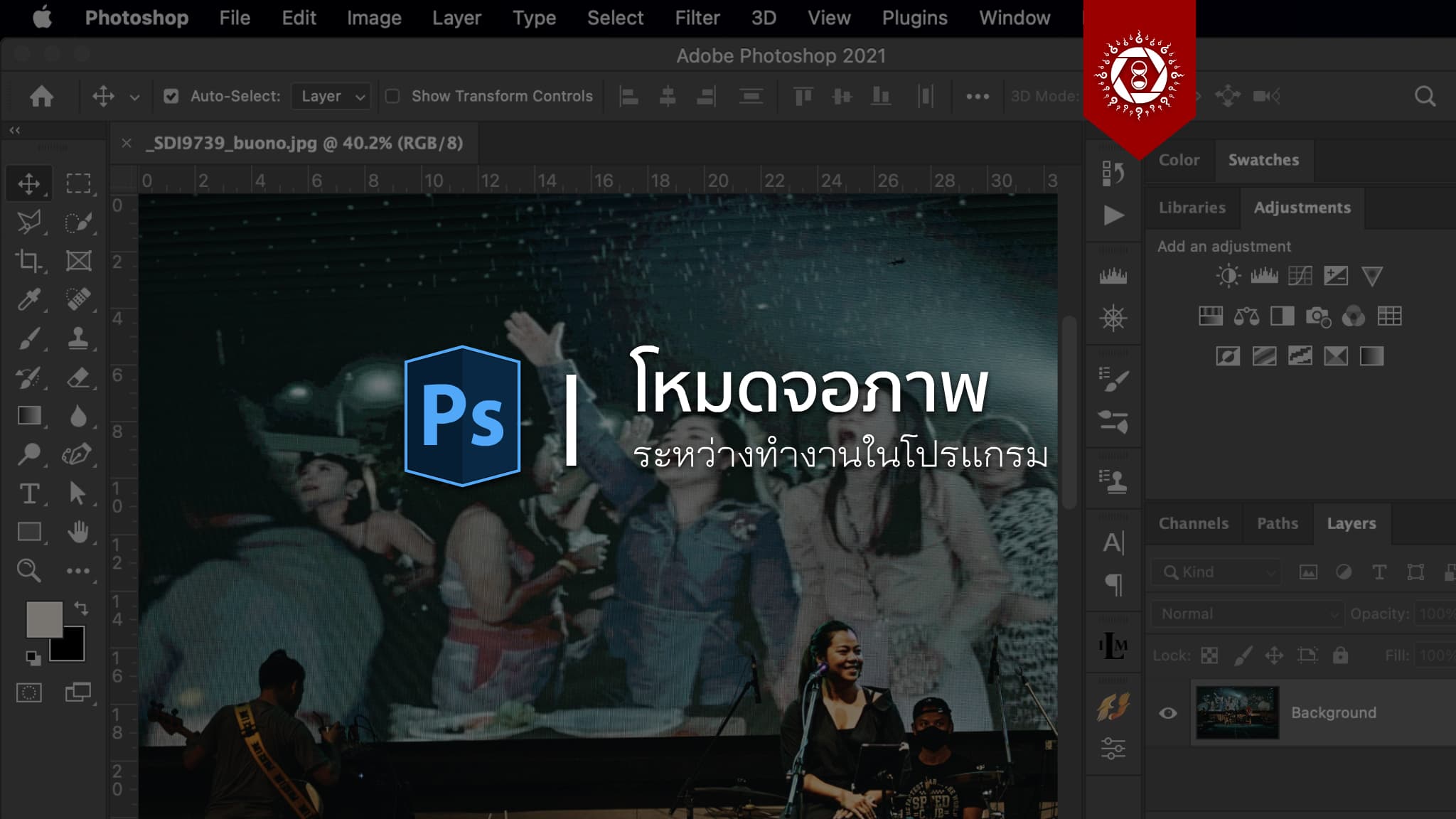Collapse the toolbox with double arrows

pyautogui.click(x=15, y=130)
